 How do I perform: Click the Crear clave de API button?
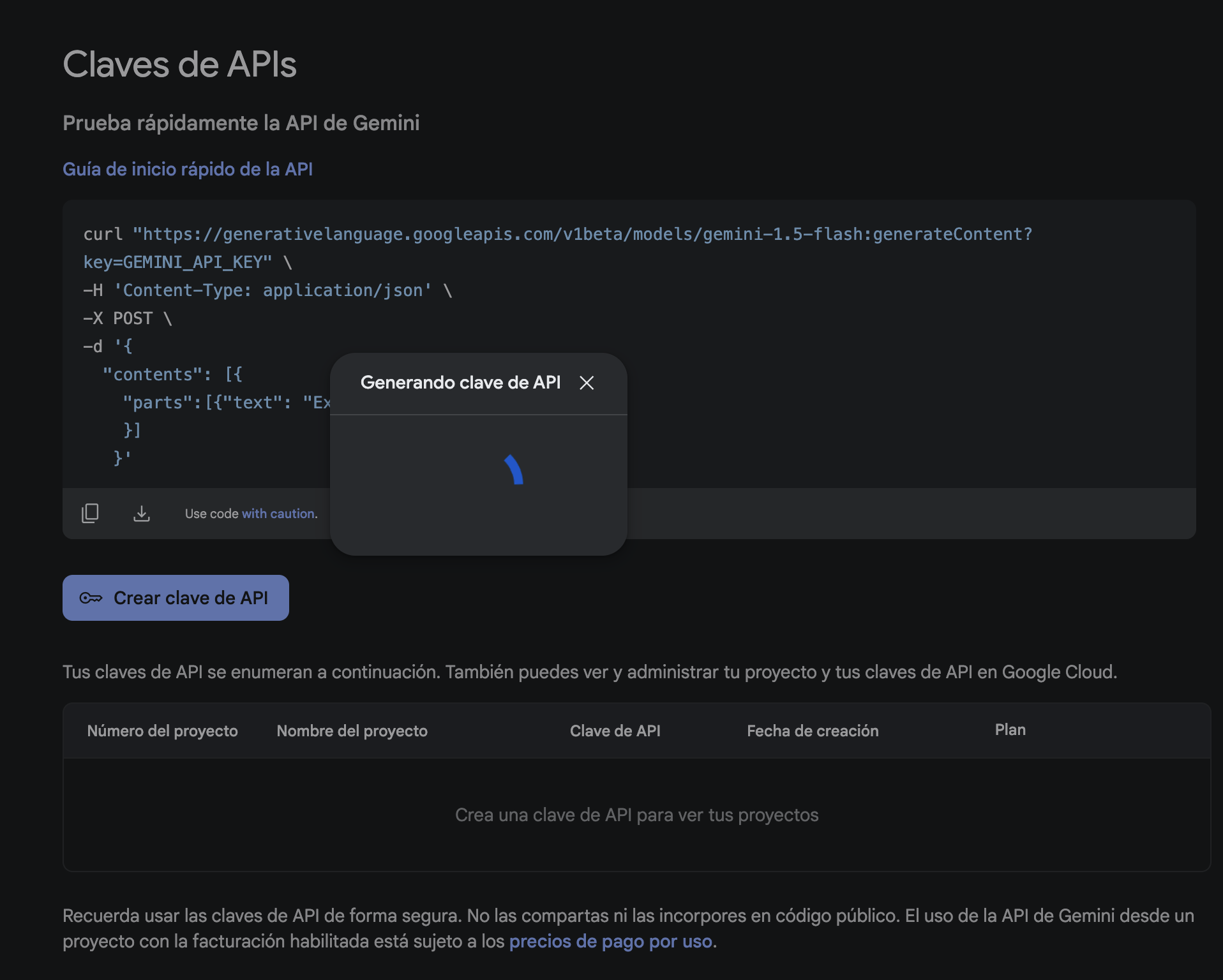tap(176, 598)
